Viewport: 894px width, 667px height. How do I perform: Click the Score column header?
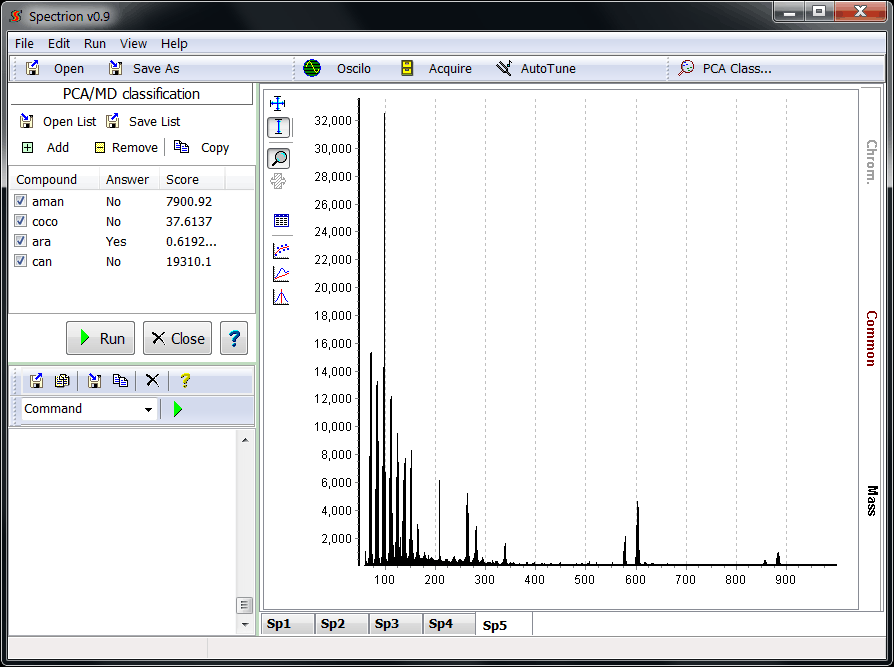182,180
